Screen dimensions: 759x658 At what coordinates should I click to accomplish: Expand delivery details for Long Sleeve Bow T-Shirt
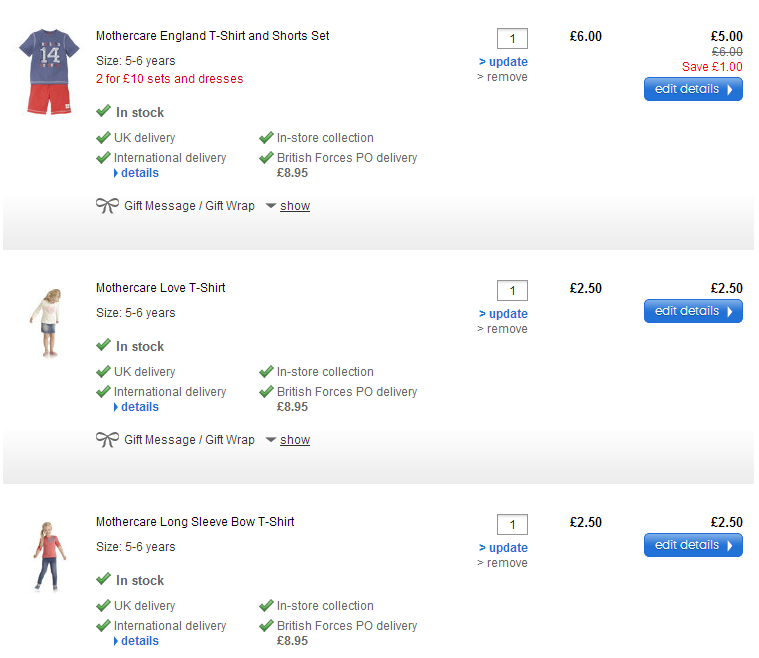tap(139, 641)
